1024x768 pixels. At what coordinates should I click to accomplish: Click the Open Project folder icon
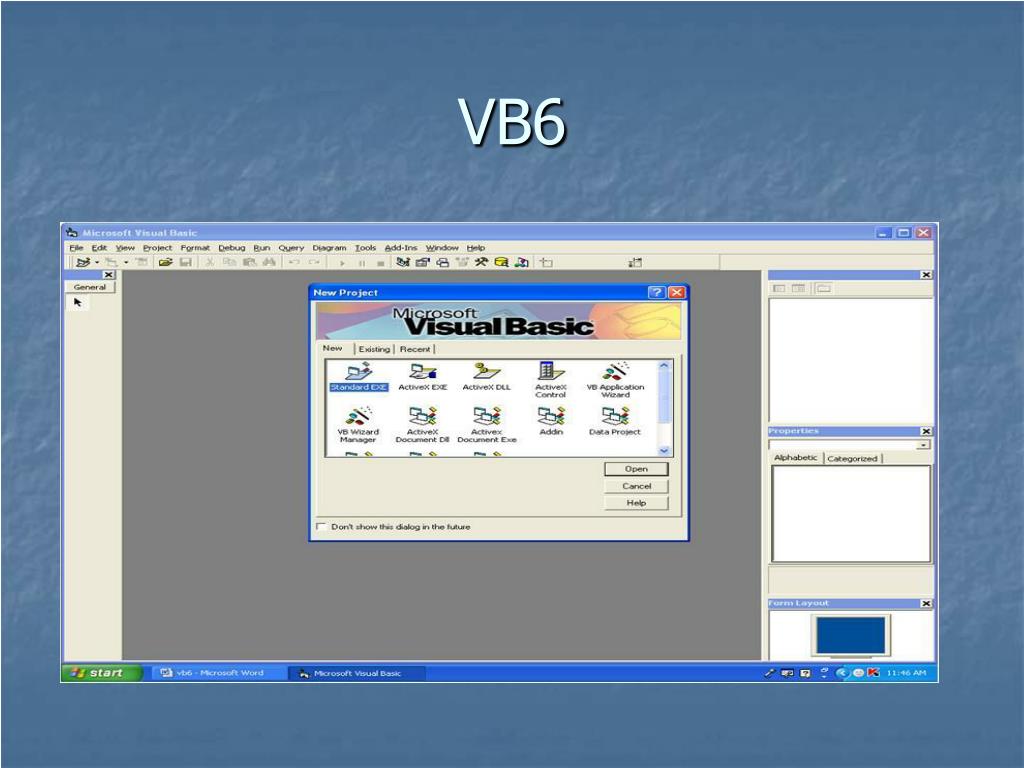tap(165, 263)
